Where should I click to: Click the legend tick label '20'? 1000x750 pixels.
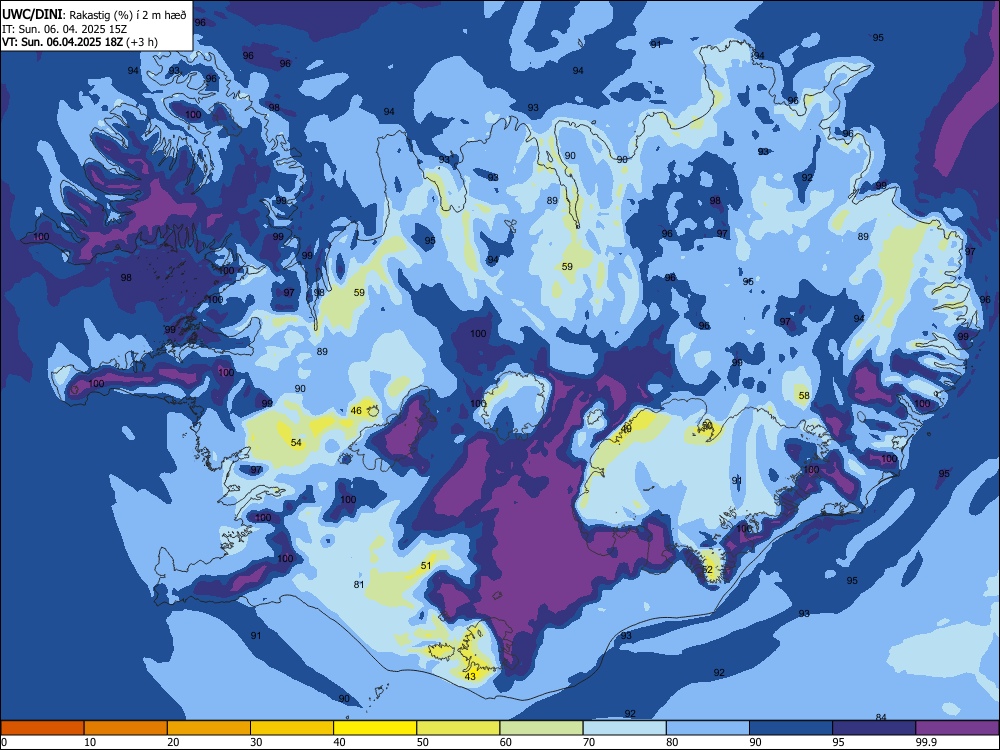pyautogui.click(x=173, y=742)
